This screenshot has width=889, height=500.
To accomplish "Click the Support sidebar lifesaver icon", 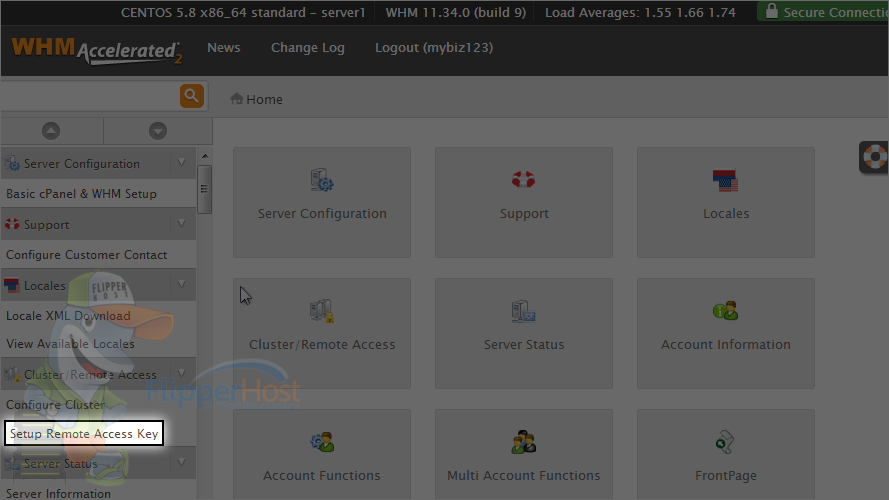I will click(x=12, y=224).
